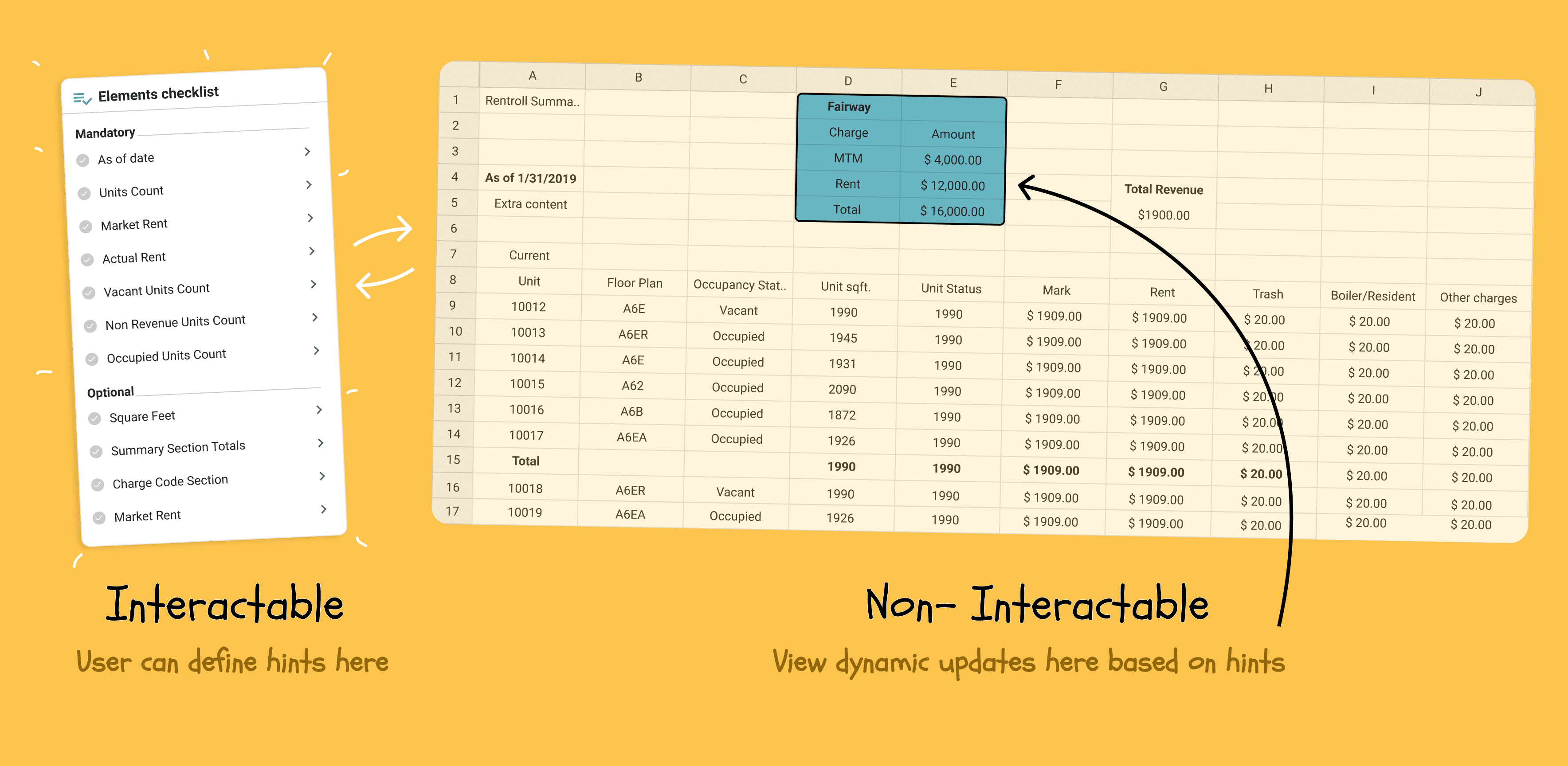Click the optional Market Rent check icon

coord(98,518)
